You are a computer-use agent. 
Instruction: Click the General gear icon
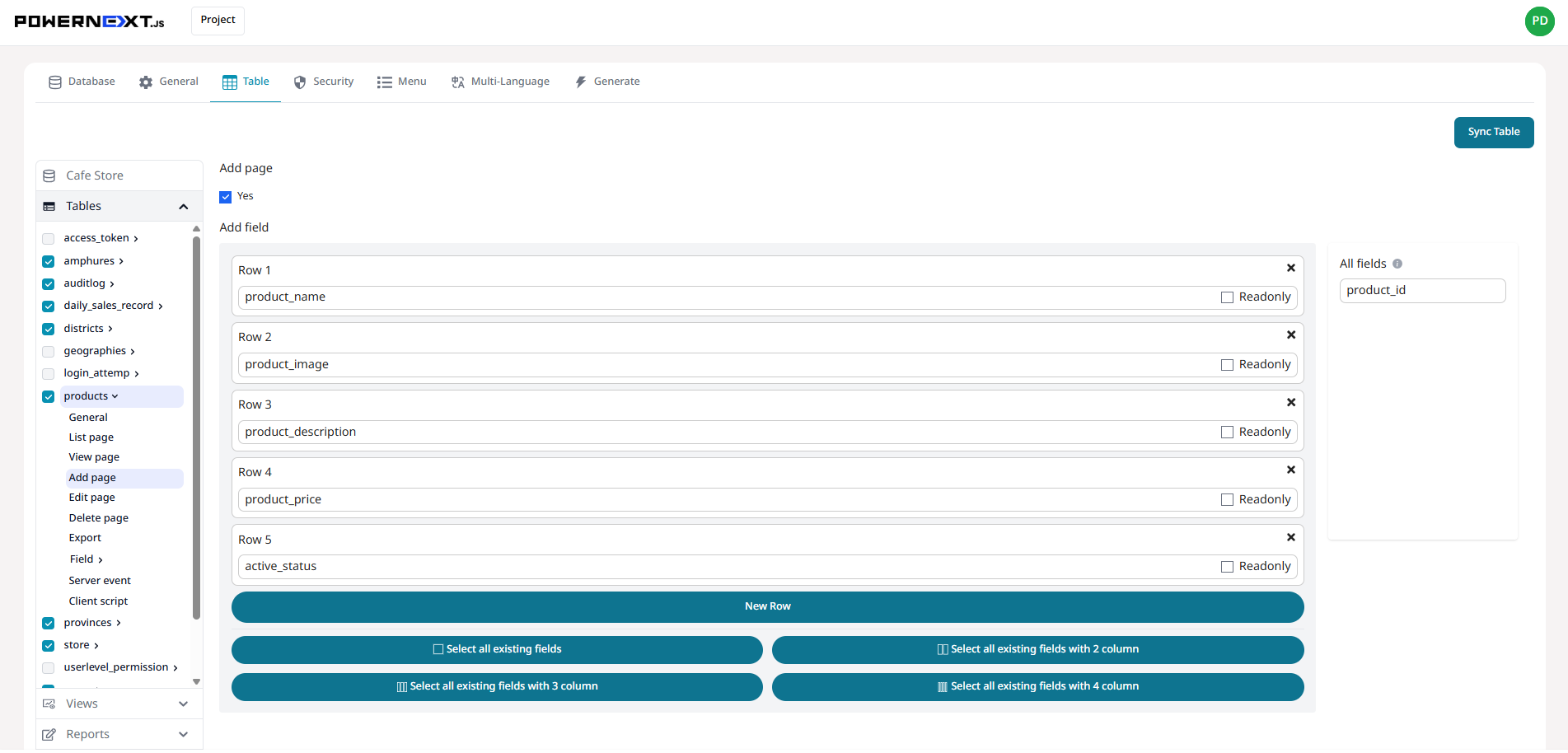(x=146, y=82)
